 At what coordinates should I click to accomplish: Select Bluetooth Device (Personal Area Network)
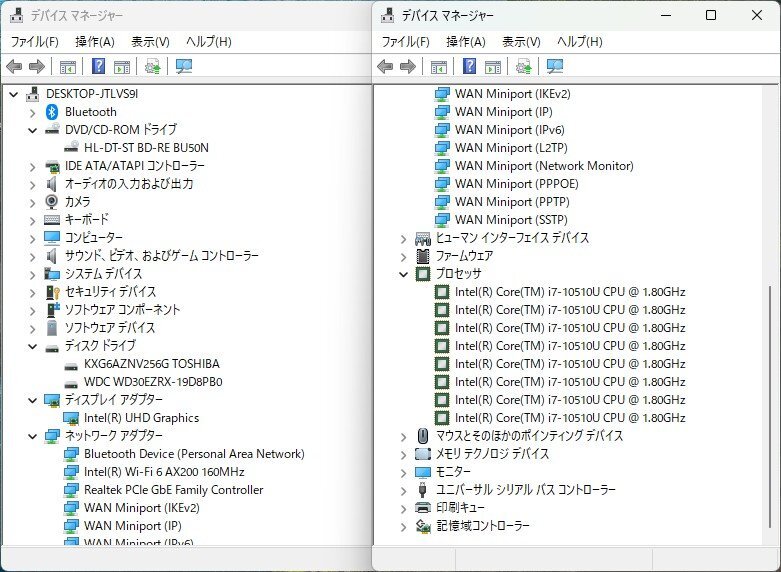point(194,454)
